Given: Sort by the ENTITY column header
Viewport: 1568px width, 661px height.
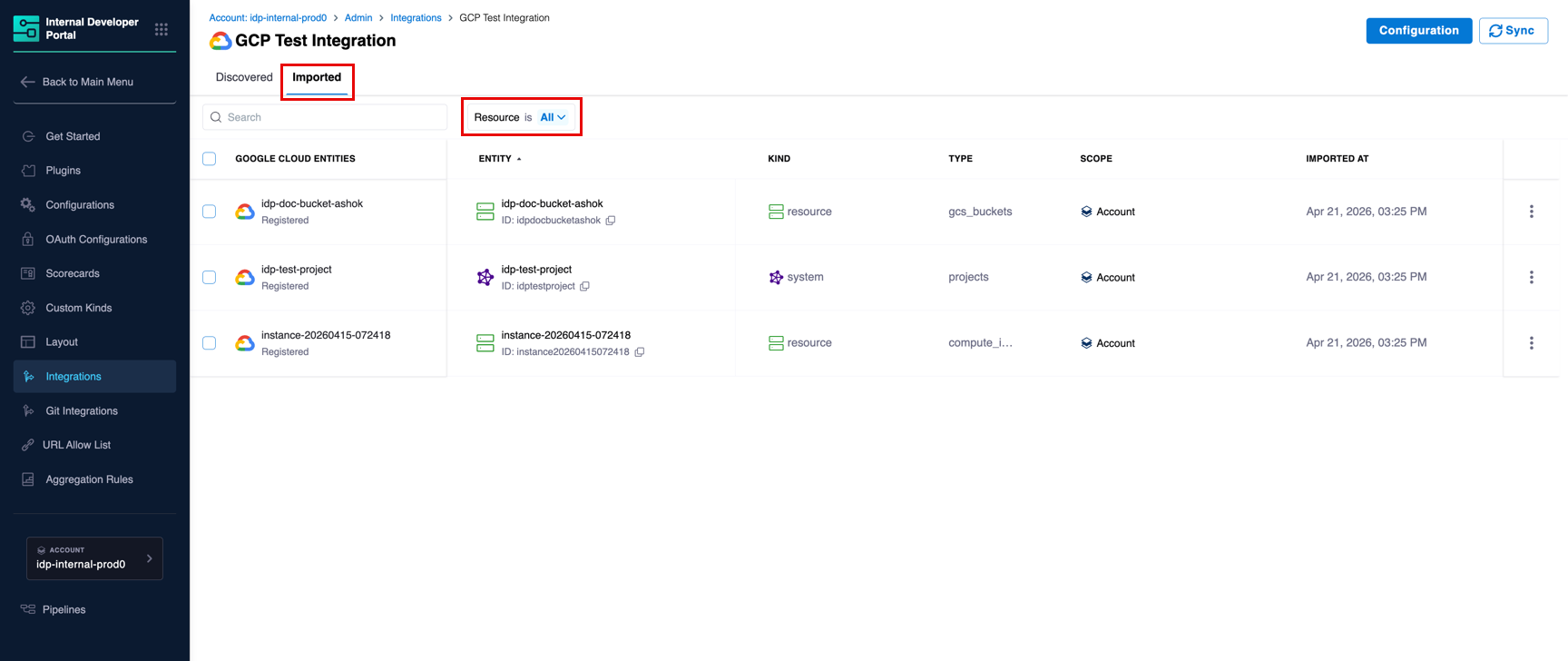Looking at the screenshot, I should tap(500, 159).
